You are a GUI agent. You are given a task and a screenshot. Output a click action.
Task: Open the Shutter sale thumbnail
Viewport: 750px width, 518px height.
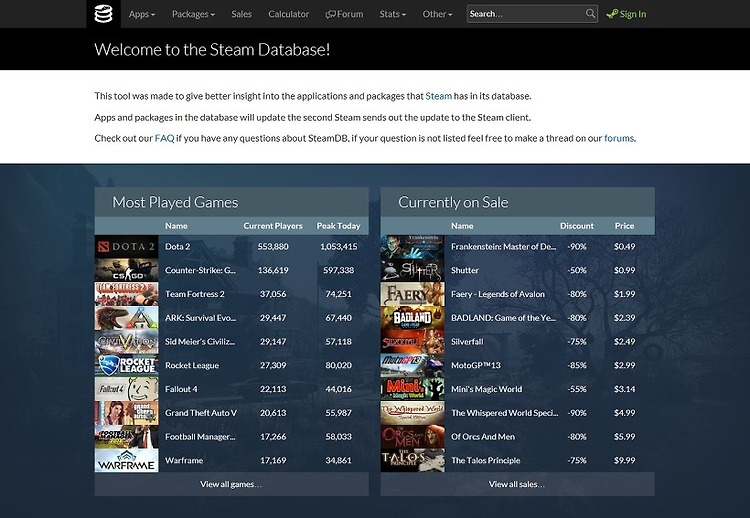point(412,270)
